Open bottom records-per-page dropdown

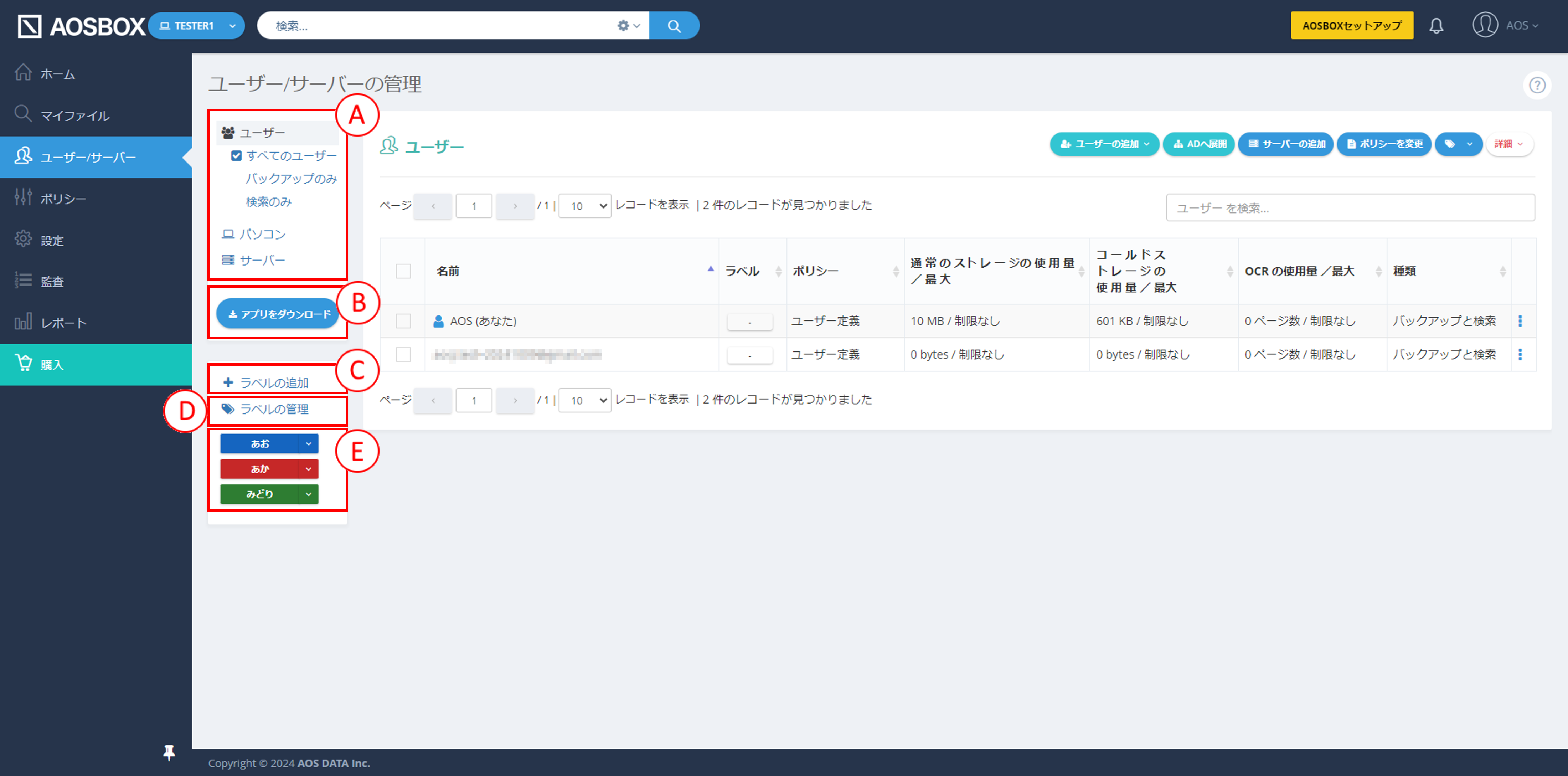pyautogui.click(x=584, y=401)
